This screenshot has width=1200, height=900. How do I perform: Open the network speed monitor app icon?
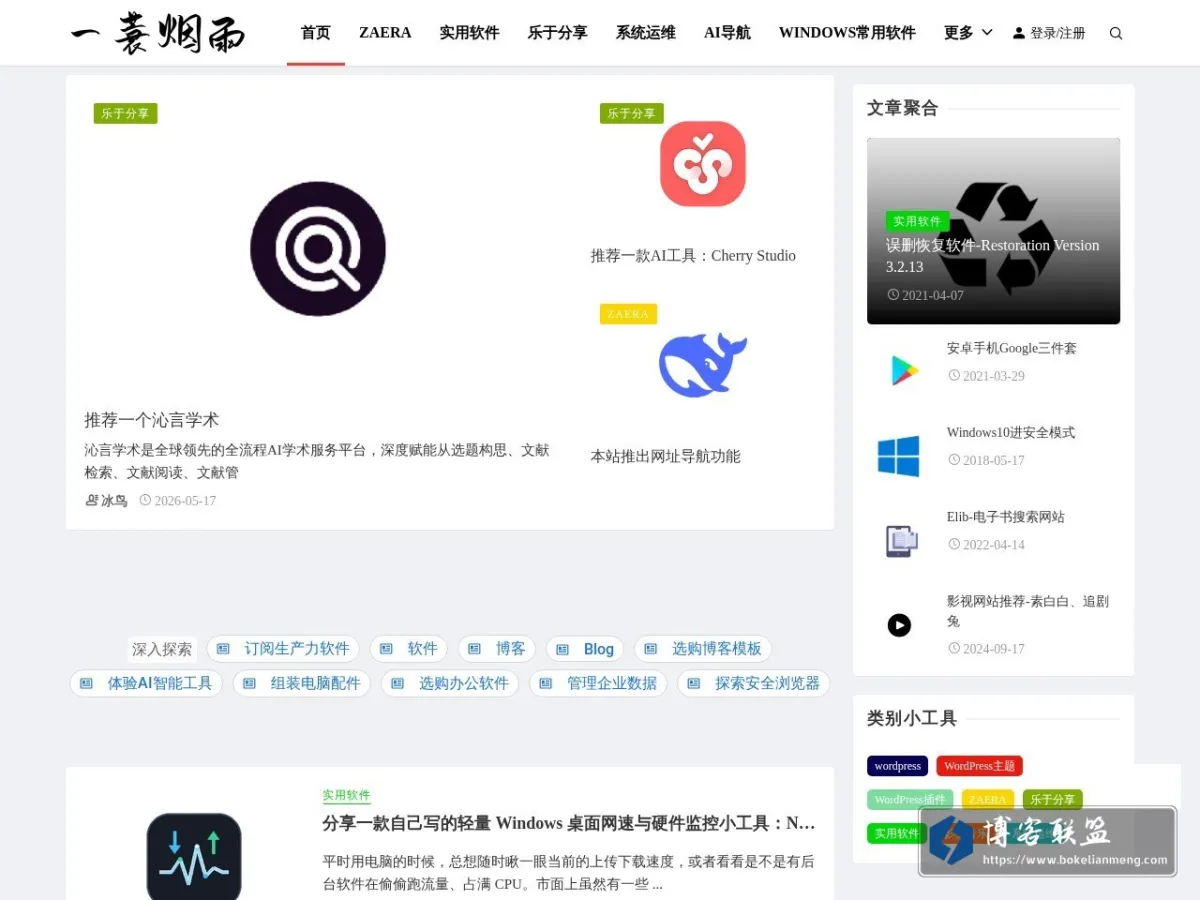(194, 858)
